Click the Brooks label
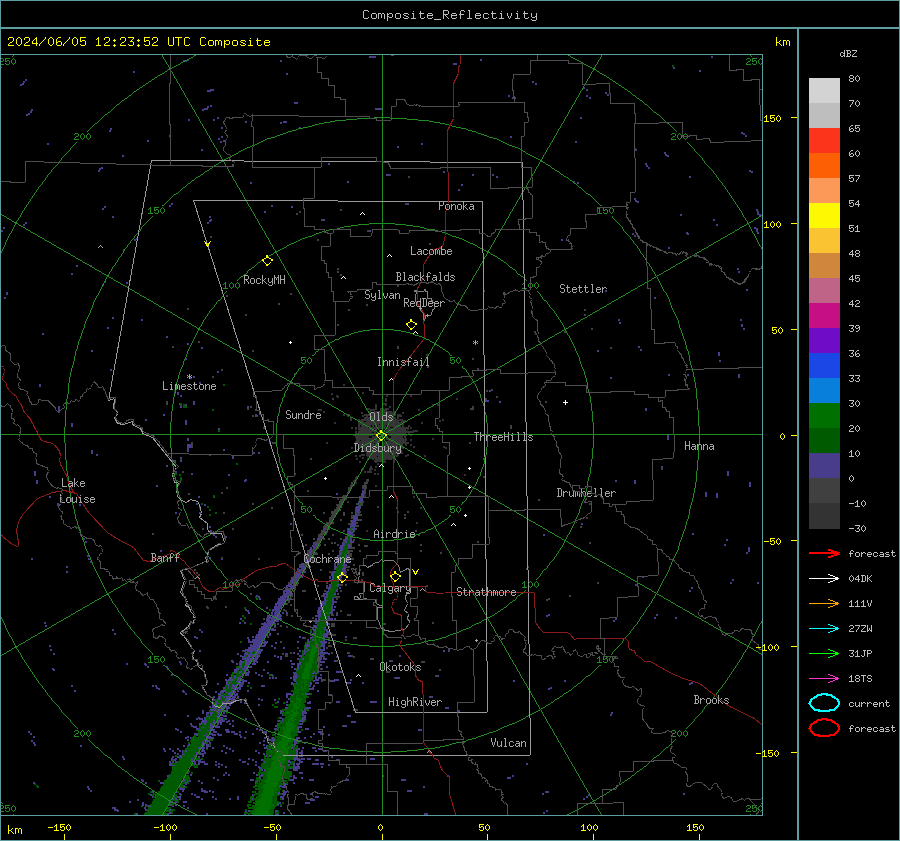The height and width of the screenshot is (841, 900). click(x=711, y=700)
